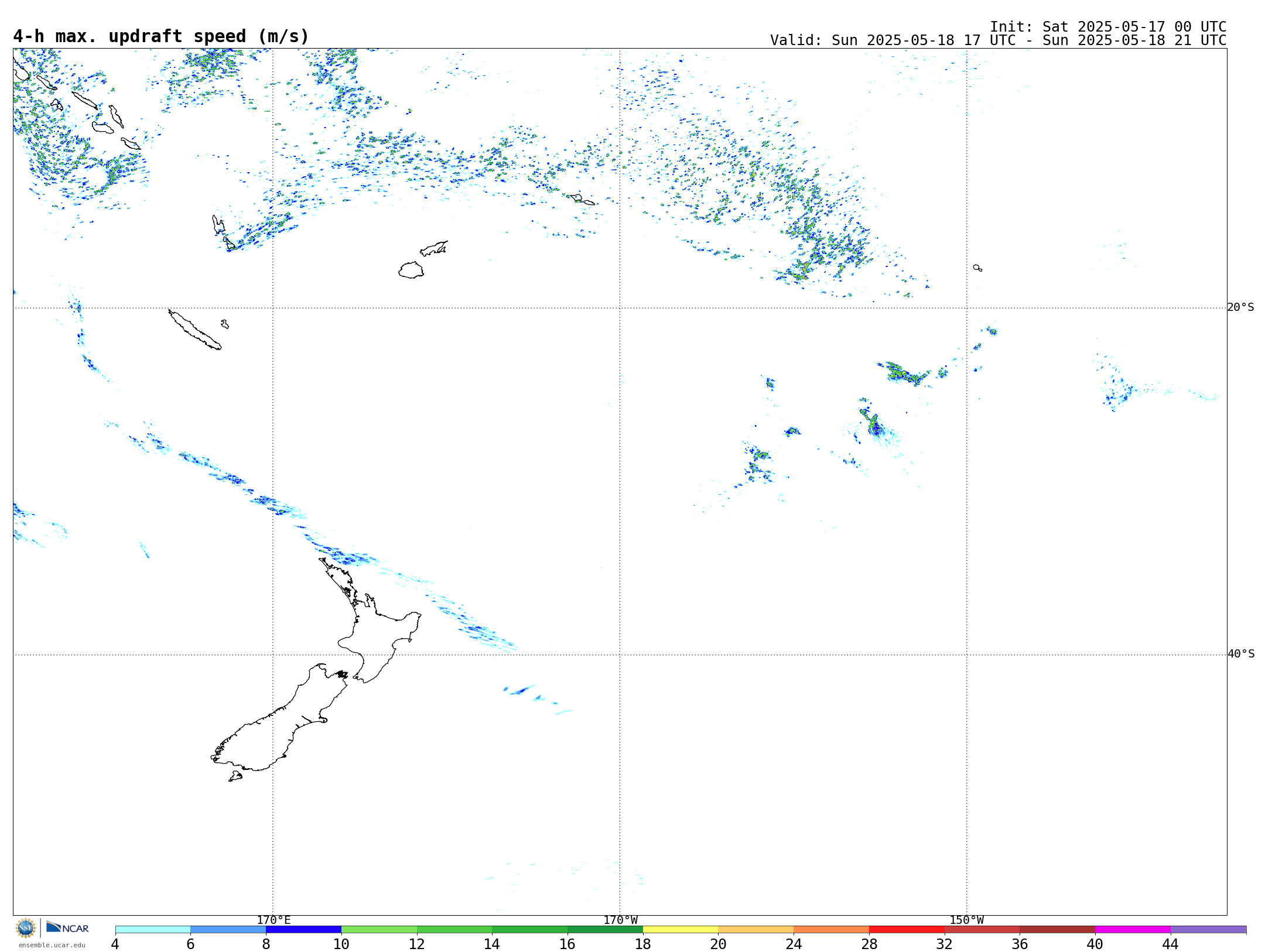
Task: Select the orange 24-28 color swatch
Action: point(832,930)
